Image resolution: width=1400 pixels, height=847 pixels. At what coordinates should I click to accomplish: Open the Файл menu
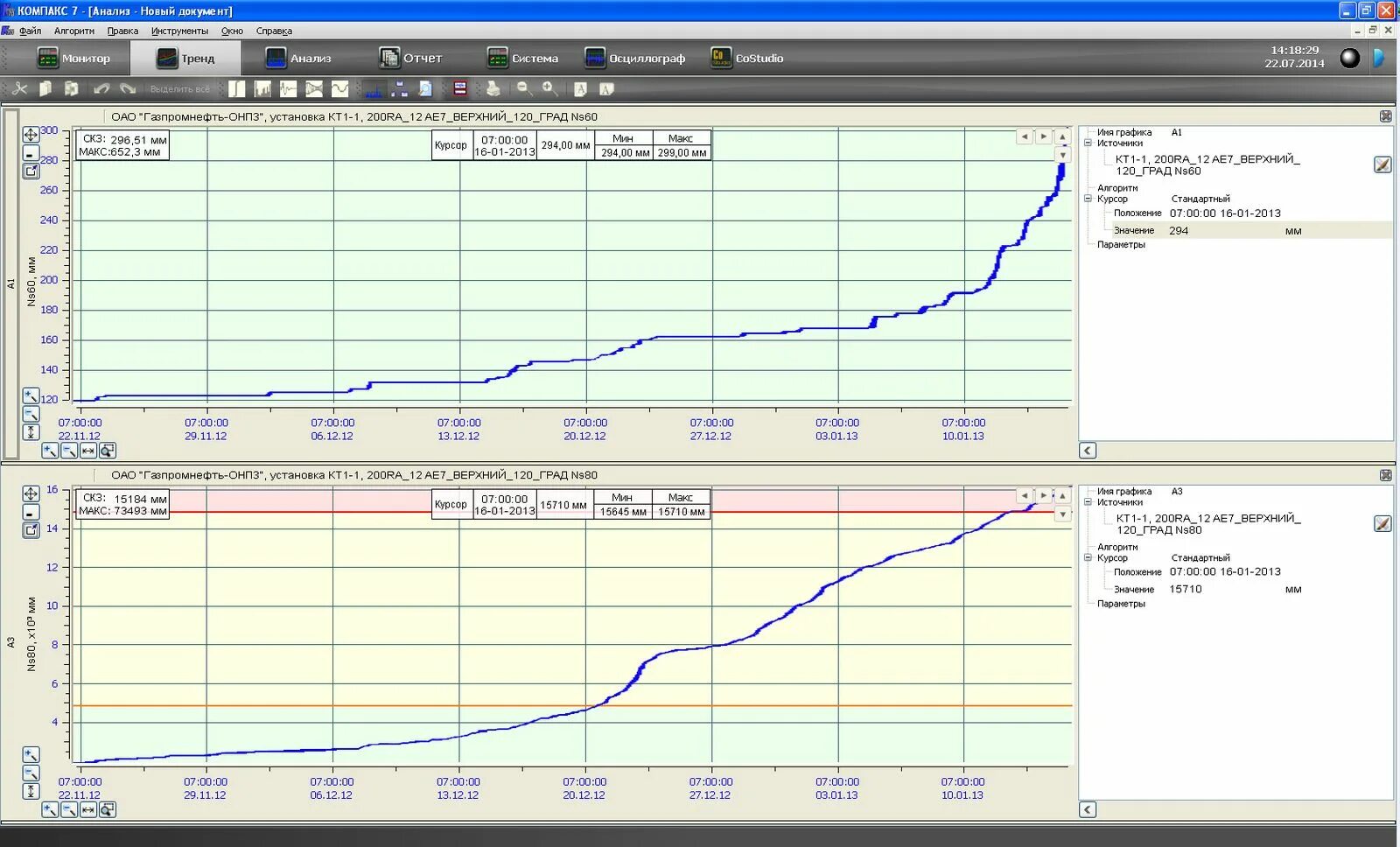31,31
